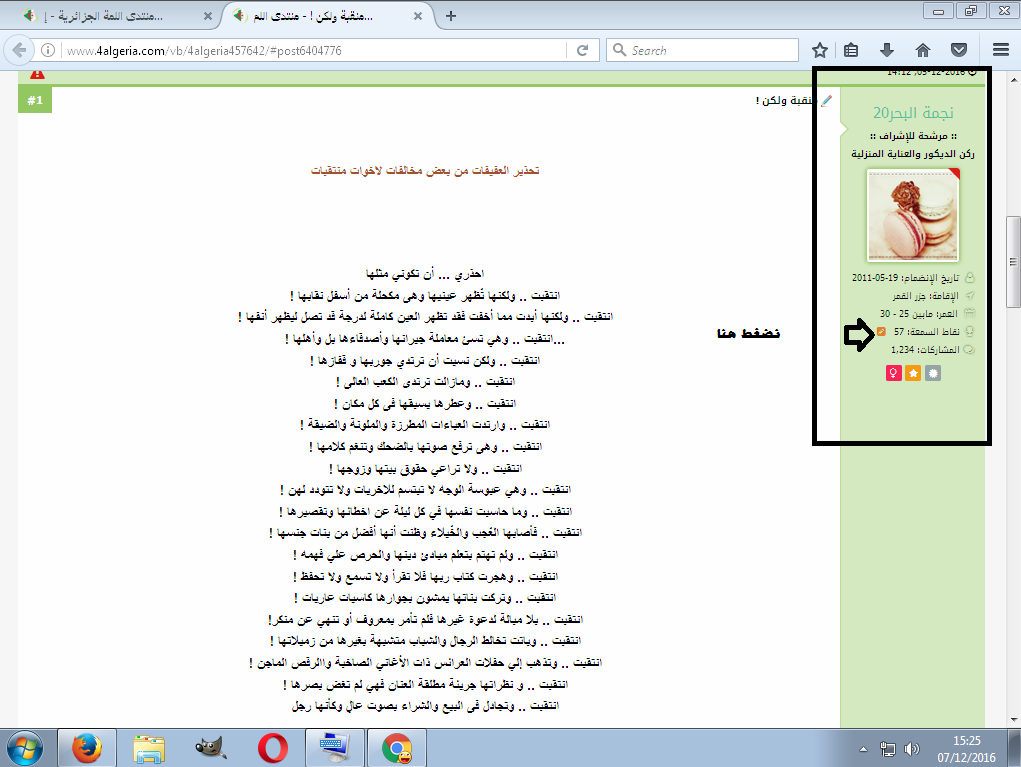
Task: Open the Firefox hamburger menu
Action: [1001, 50]
